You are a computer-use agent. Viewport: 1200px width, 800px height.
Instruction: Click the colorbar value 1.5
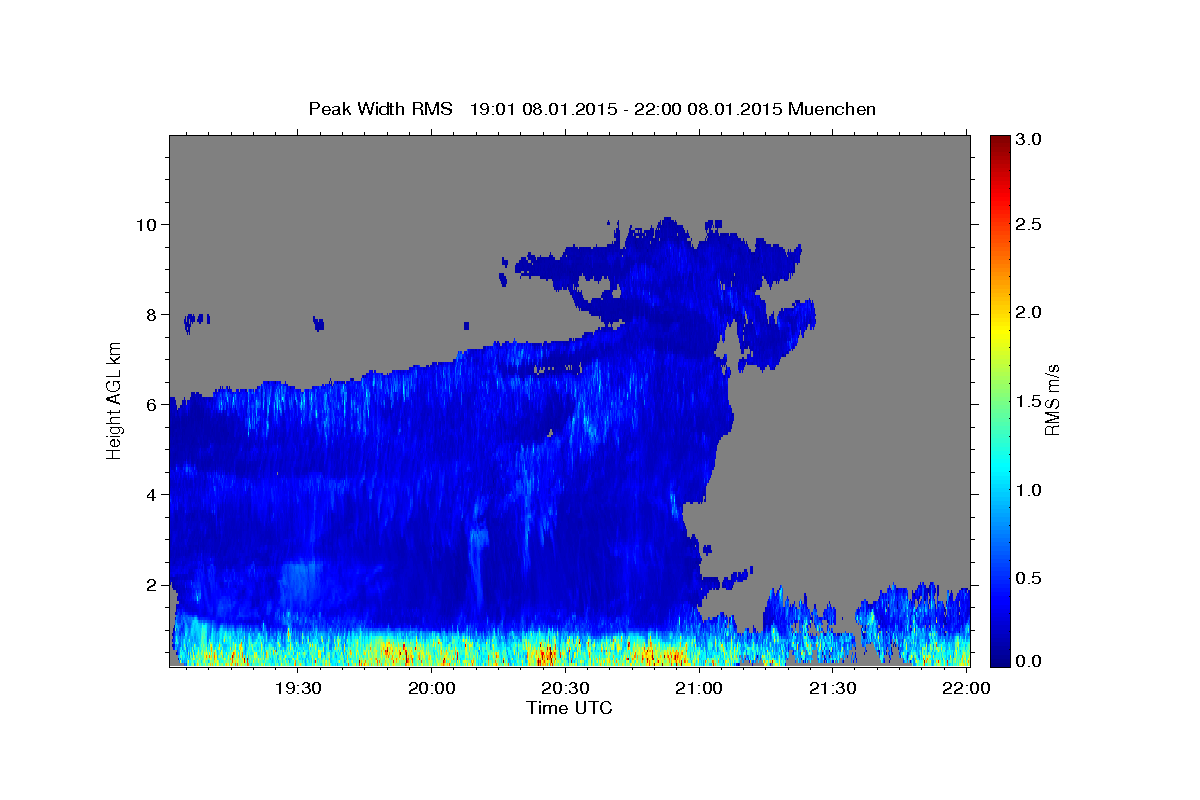[1029, 401]
